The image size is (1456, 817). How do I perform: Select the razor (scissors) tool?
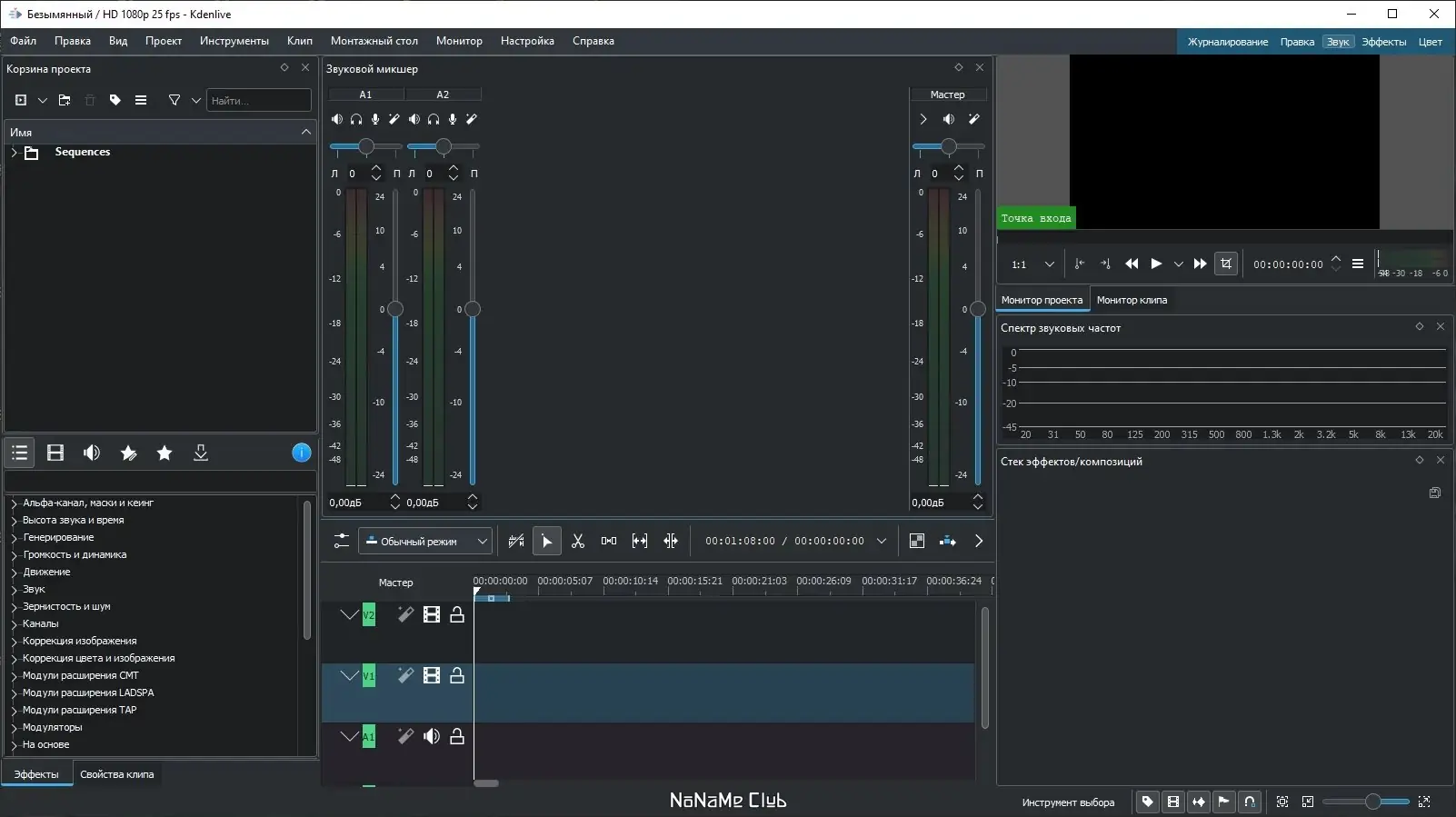[578, 542]
